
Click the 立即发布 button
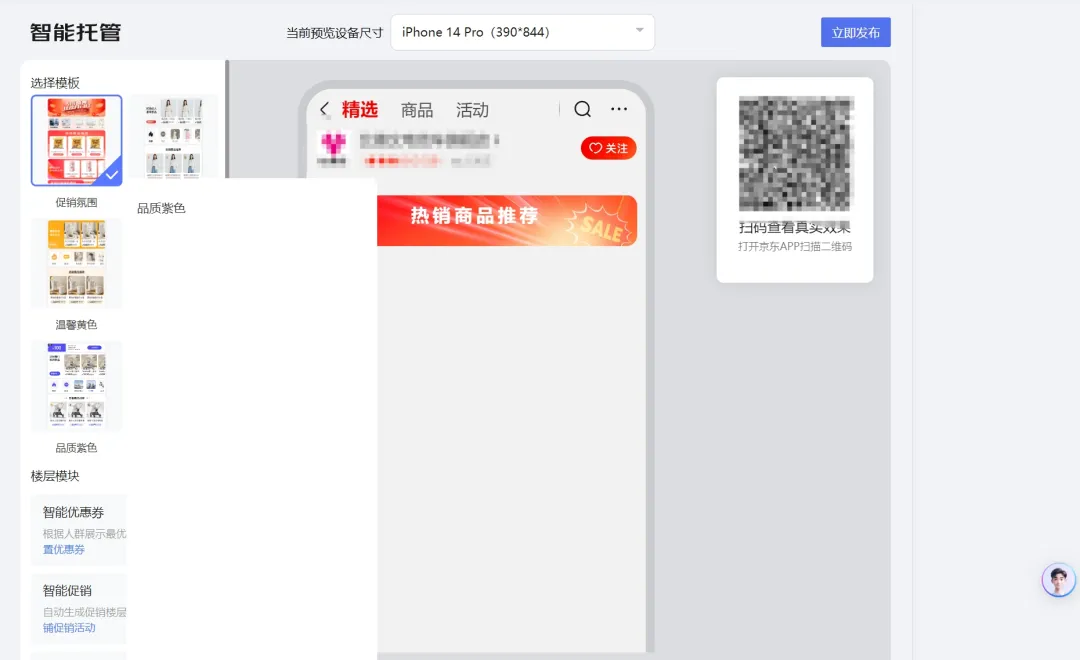tap(855, 32)
